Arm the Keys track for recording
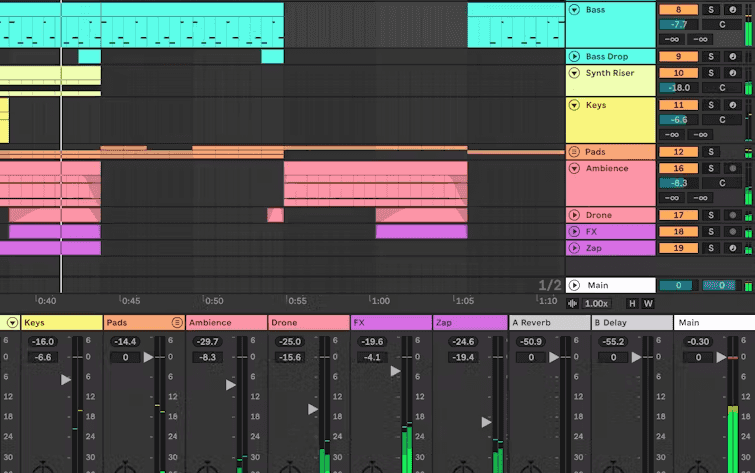Image resolution: width=755 pixels, height=473 pixels. 734,105
